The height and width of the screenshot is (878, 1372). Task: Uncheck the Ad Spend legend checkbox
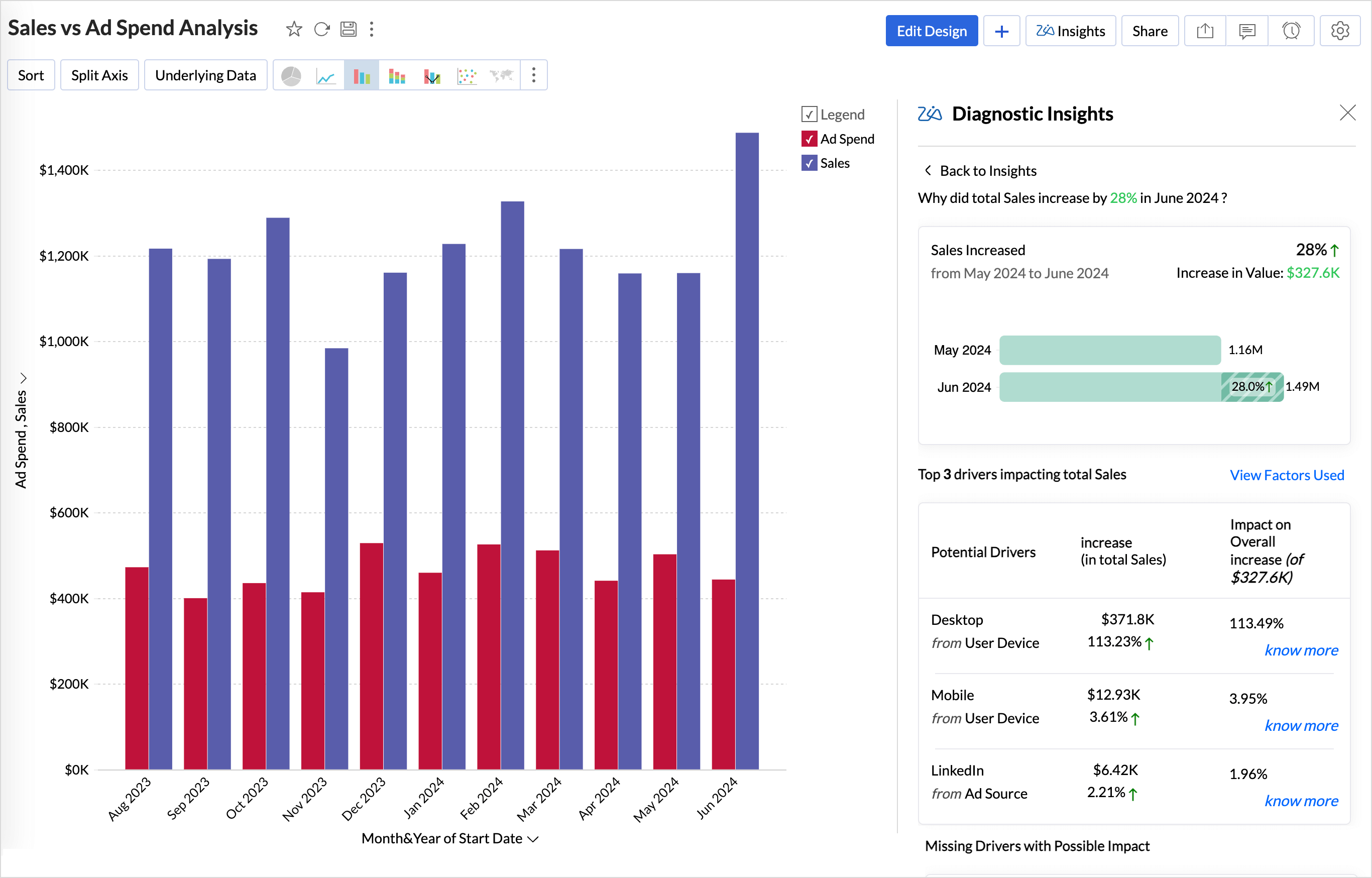tap(809, 139)
